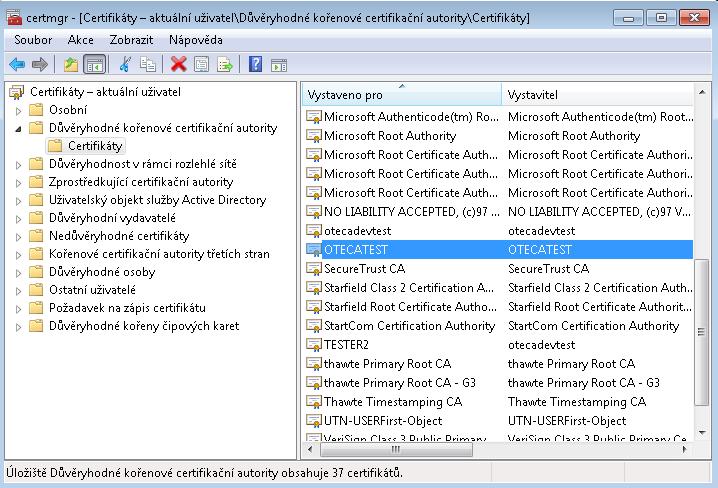
Task: Click certificate icon beside SecureTrust CA
Action: pos(314,269)
